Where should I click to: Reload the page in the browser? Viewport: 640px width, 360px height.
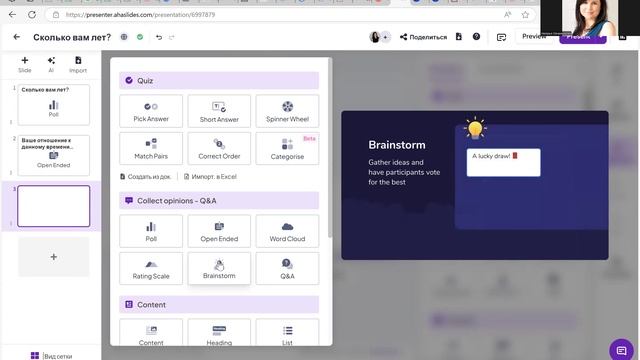[x=32, y=15]
